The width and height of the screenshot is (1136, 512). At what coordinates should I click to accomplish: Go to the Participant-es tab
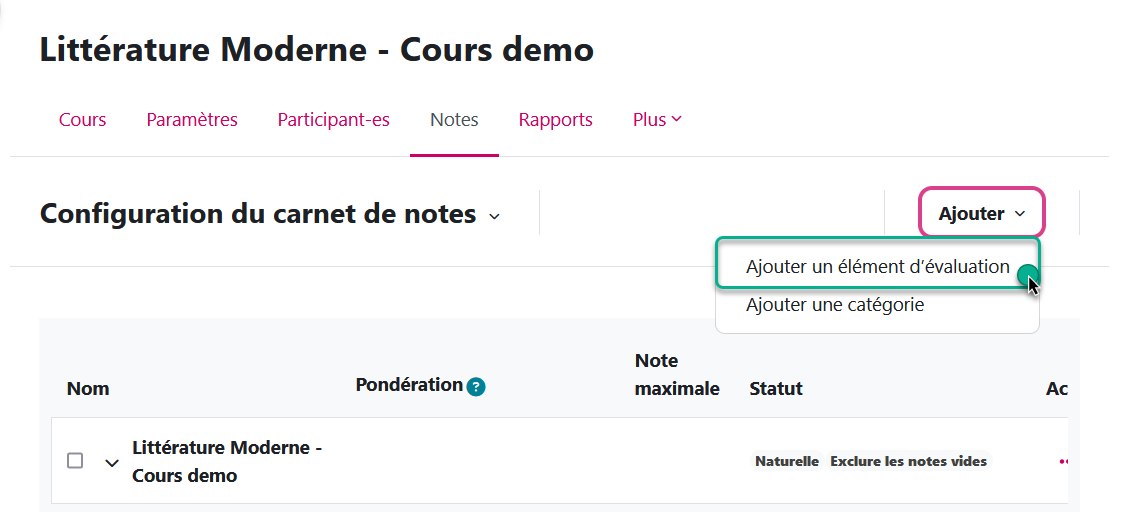pos(333,120)
